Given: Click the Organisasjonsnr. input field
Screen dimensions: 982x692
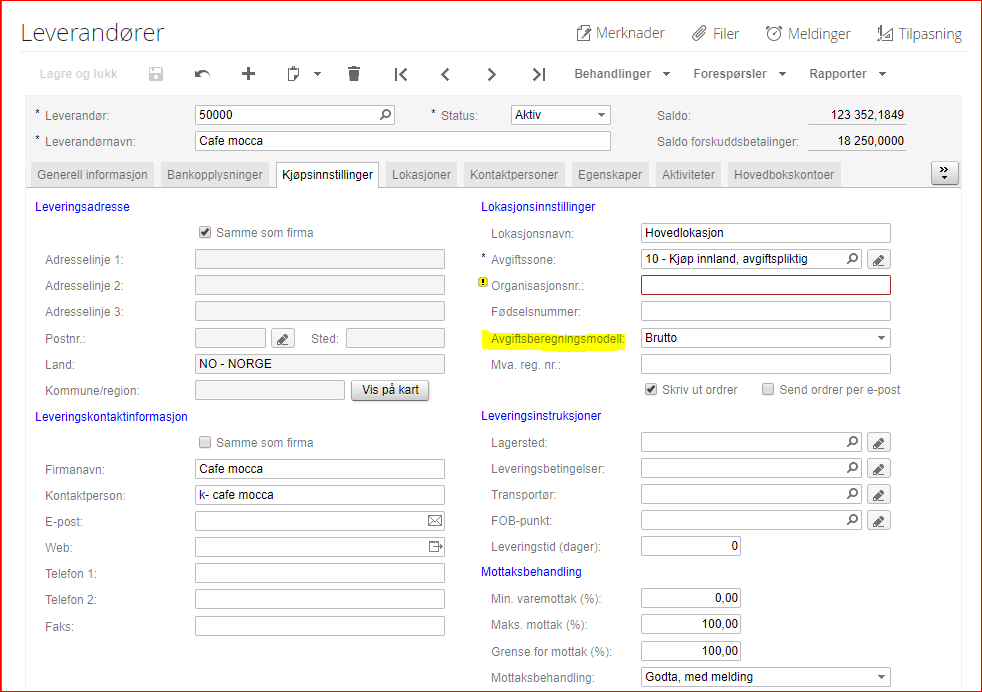Looking at the screenshot, I should (765, 285).
